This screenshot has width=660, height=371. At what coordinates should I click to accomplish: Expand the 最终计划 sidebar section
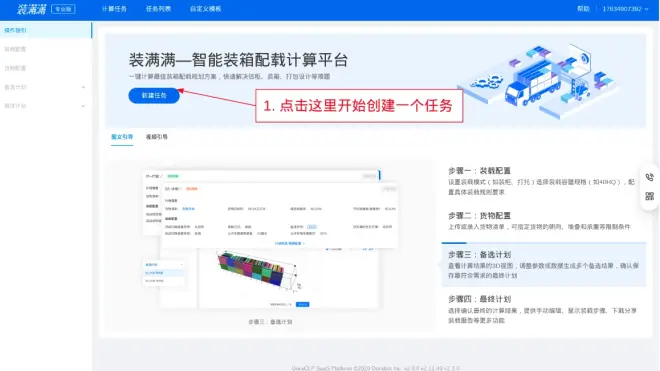coord(46,106)
